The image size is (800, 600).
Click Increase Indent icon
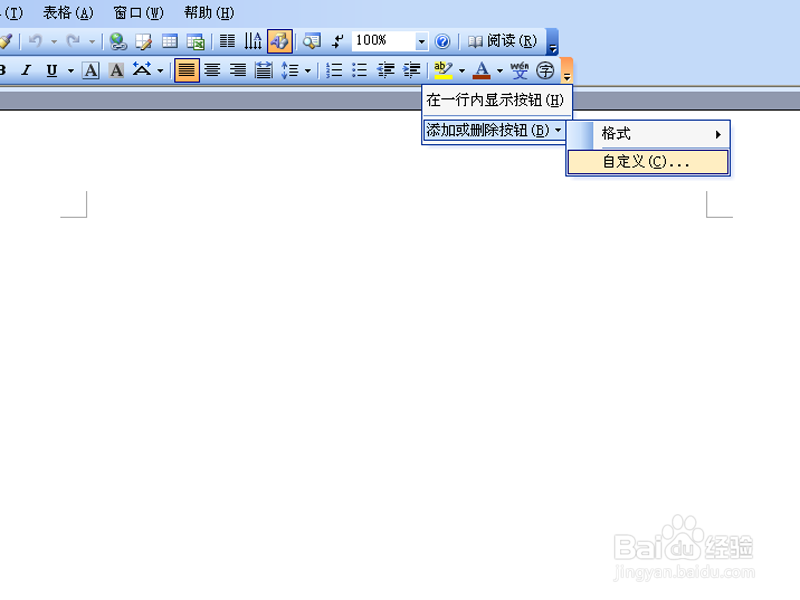412,70
